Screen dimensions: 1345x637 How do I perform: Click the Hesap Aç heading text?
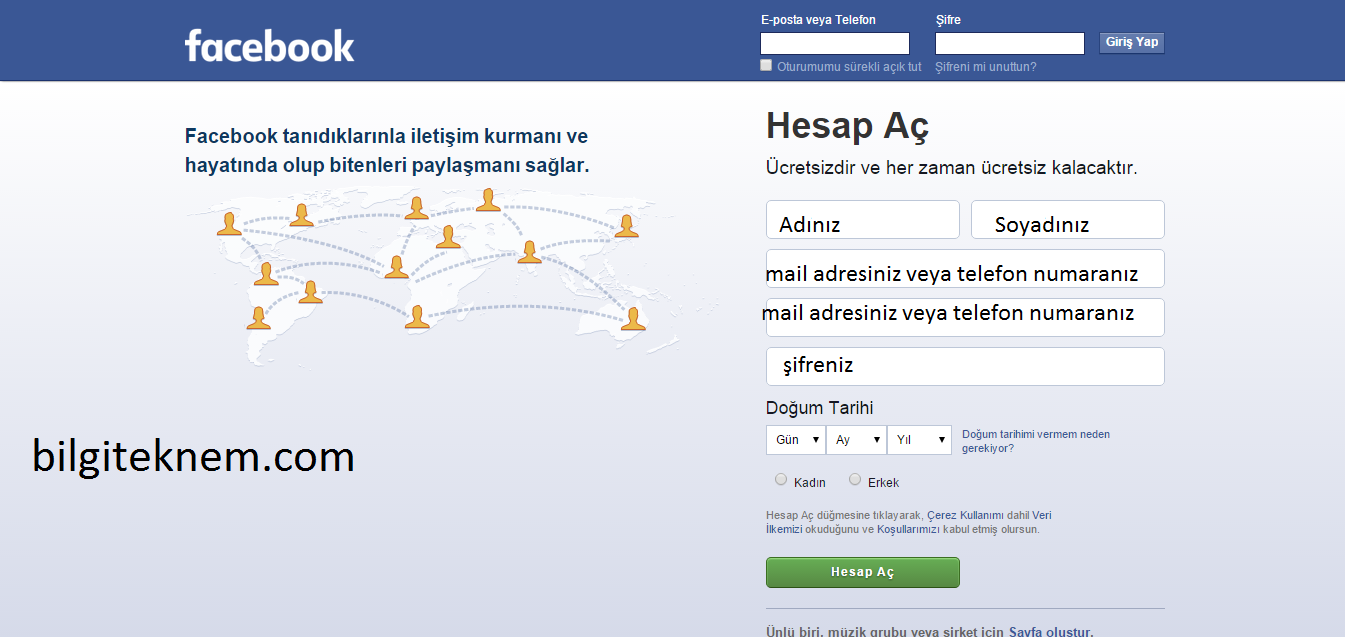click(847, 128)
